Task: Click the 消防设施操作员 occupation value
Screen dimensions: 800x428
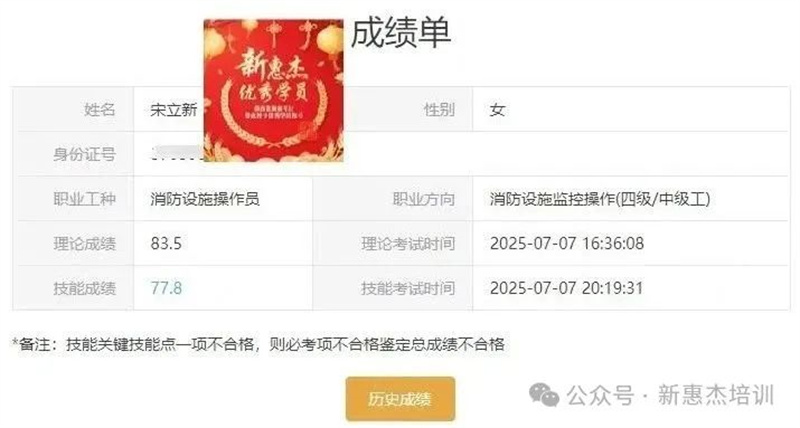Action: click(x=205, y=199)
